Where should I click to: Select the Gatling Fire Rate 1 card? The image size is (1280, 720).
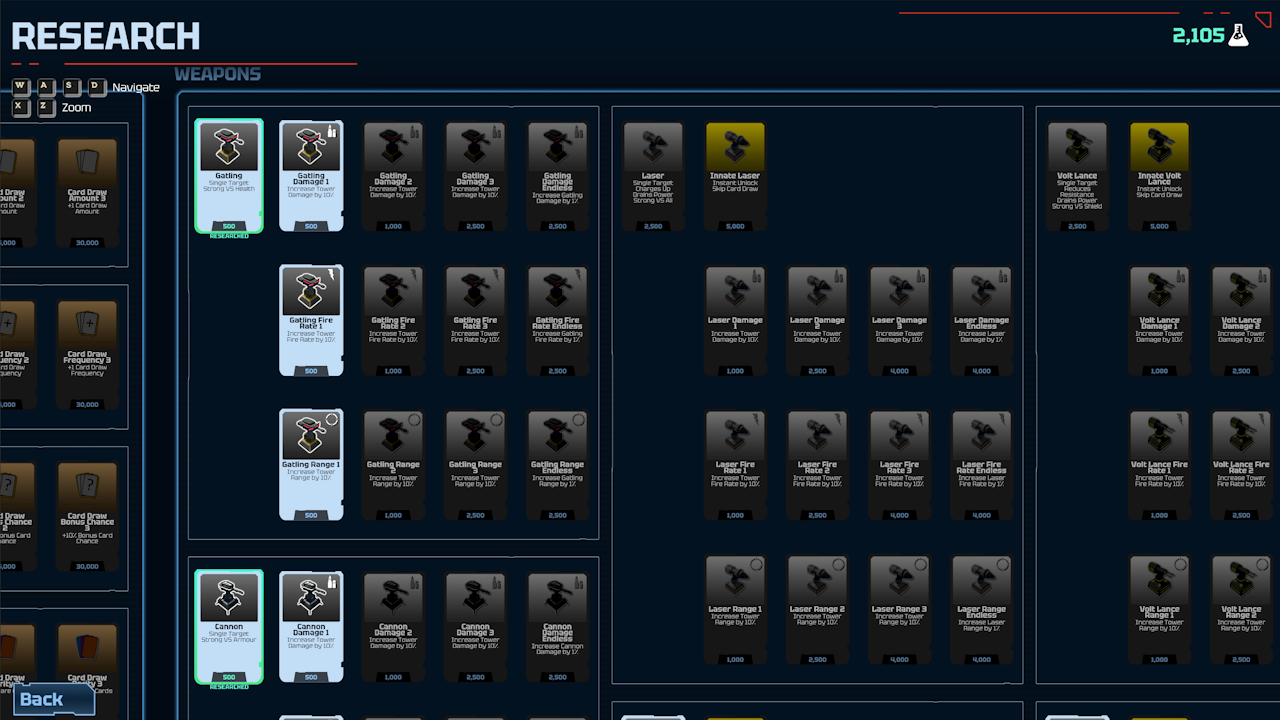pyautogui.click(x=311, y=320)
